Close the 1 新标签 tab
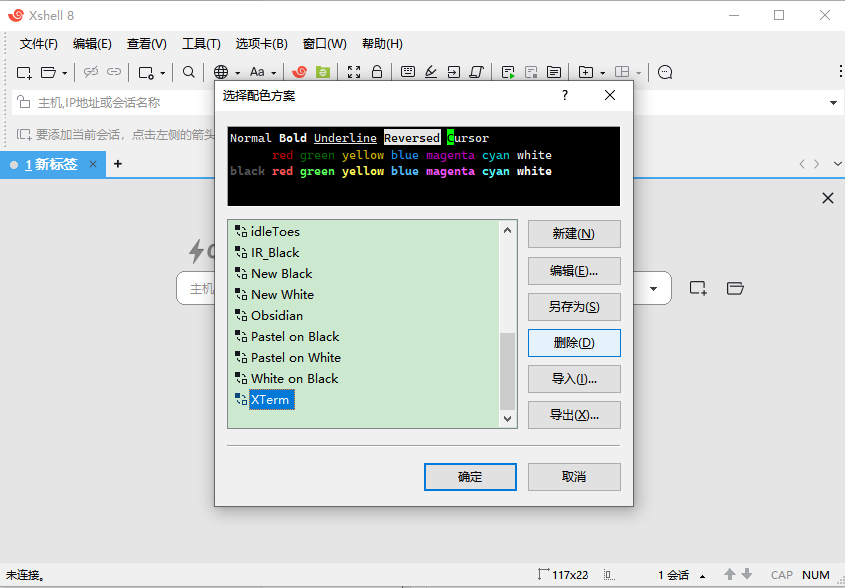845x588 pixels. tap(93, 164)
